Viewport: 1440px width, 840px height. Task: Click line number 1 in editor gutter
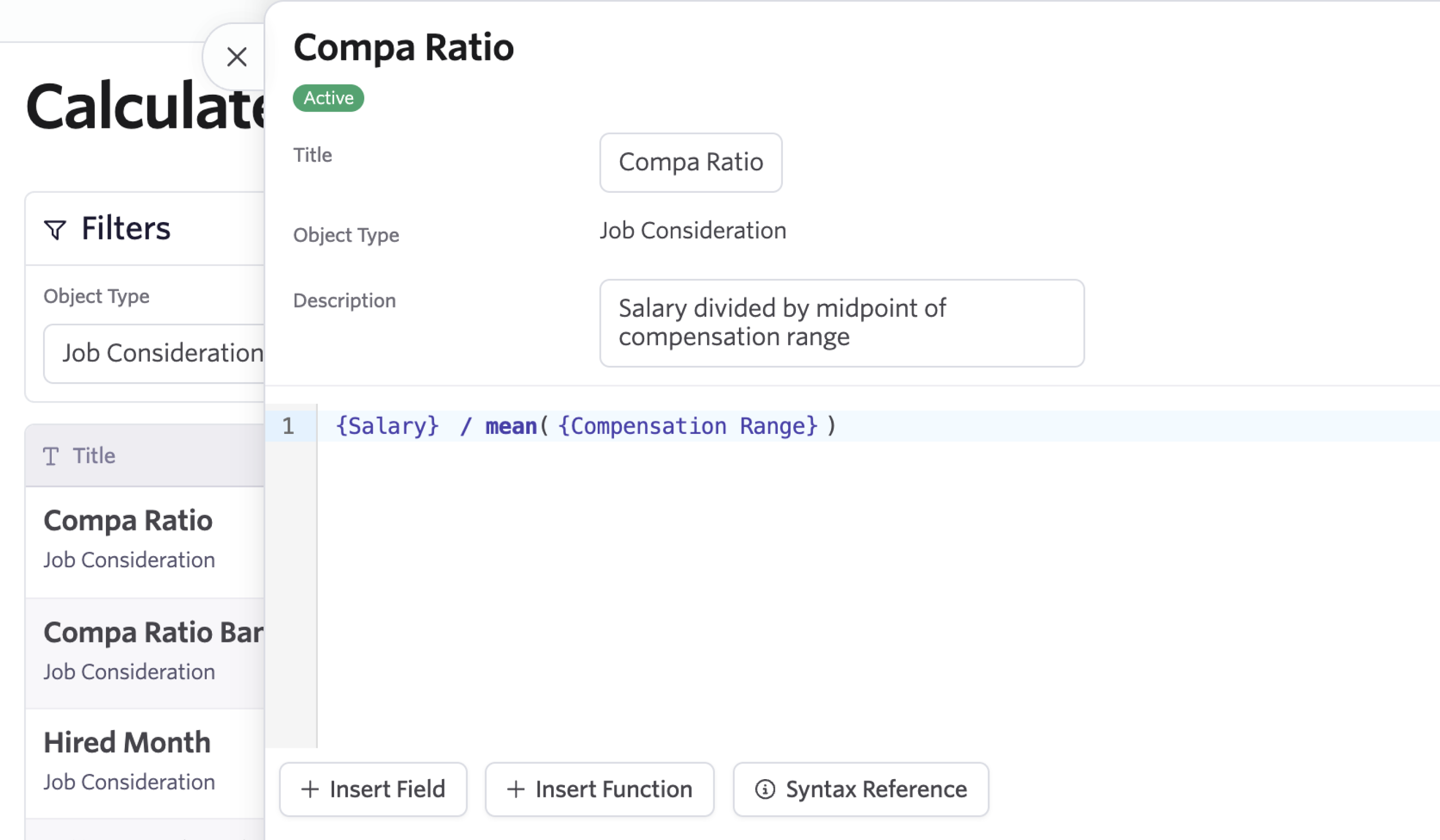coord(288,426)
